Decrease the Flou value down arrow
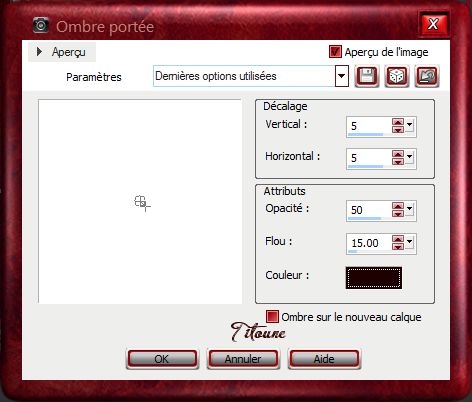The height and width of the screenshot is (402, 472). click(398, 246)
